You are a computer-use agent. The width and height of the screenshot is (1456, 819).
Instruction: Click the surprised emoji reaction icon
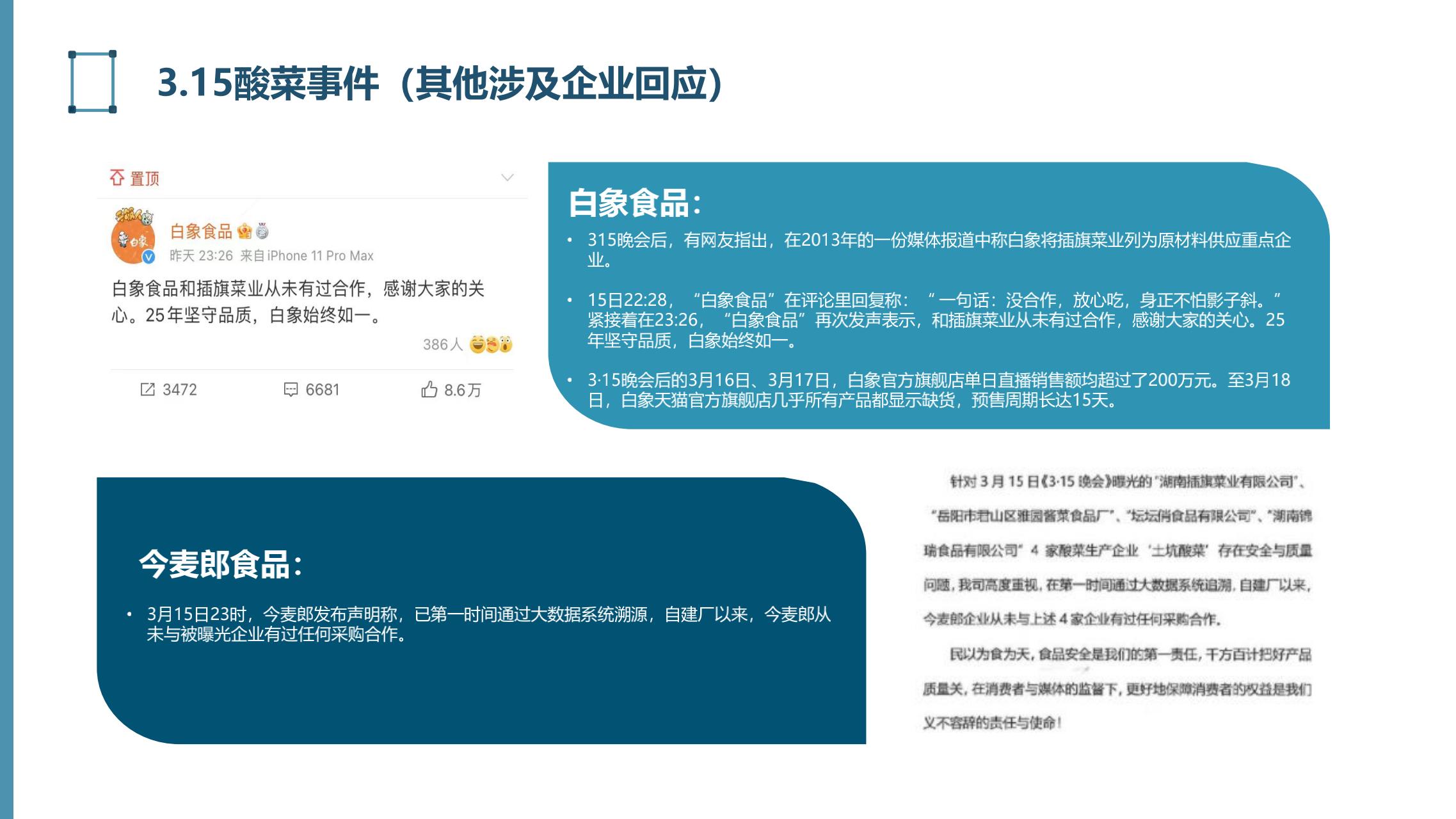coord(506,345)
